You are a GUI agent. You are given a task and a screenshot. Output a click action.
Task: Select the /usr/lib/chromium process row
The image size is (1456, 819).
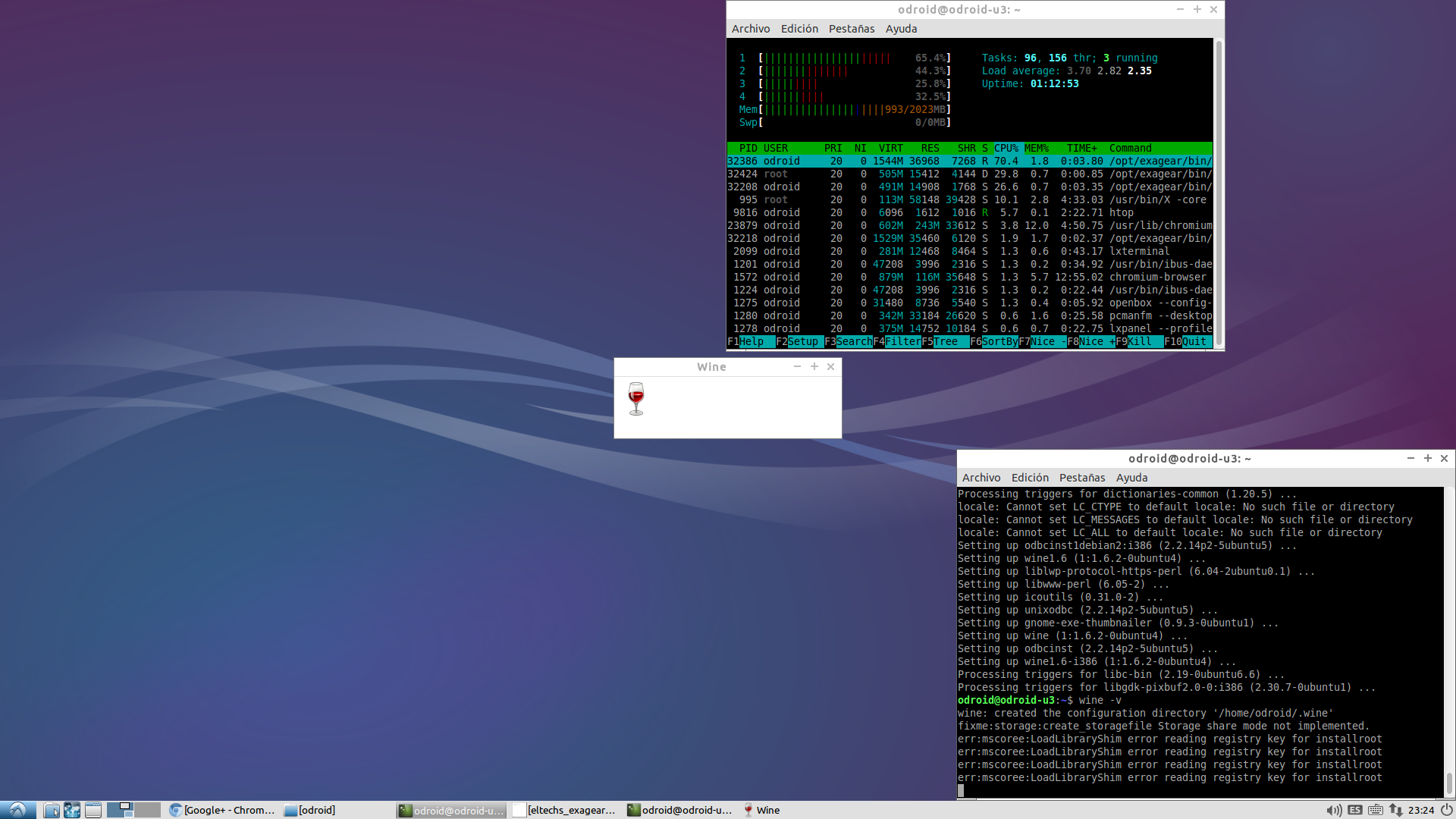(970, 226)
